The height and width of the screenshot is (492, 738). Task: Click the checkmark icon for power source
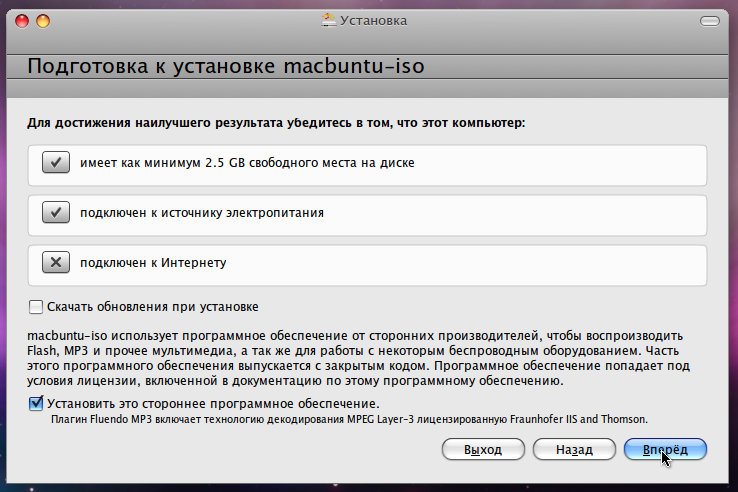55,213
